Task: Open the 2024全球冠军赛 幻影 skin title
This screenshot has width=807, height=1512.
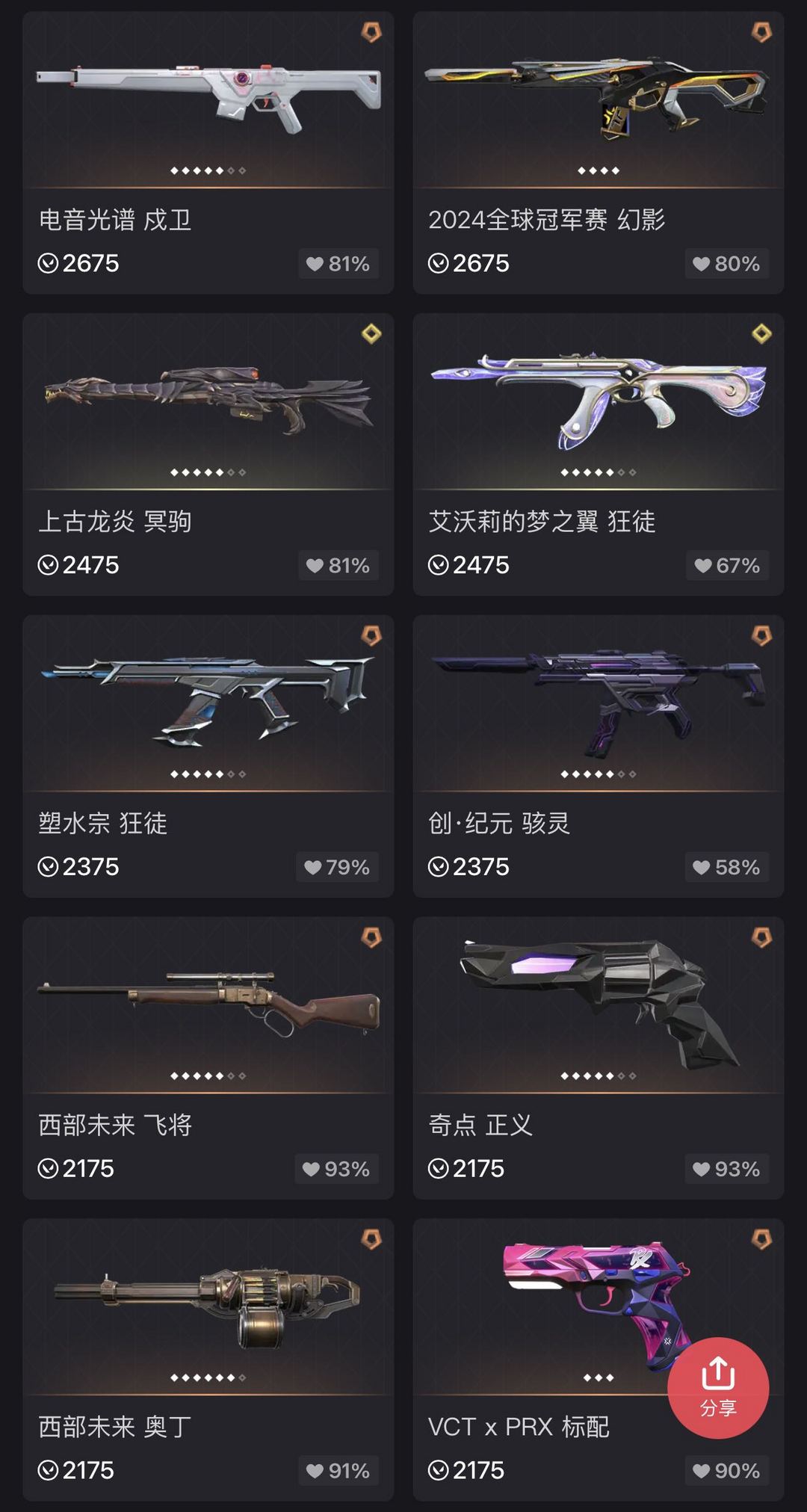Action: pos(546,220)
